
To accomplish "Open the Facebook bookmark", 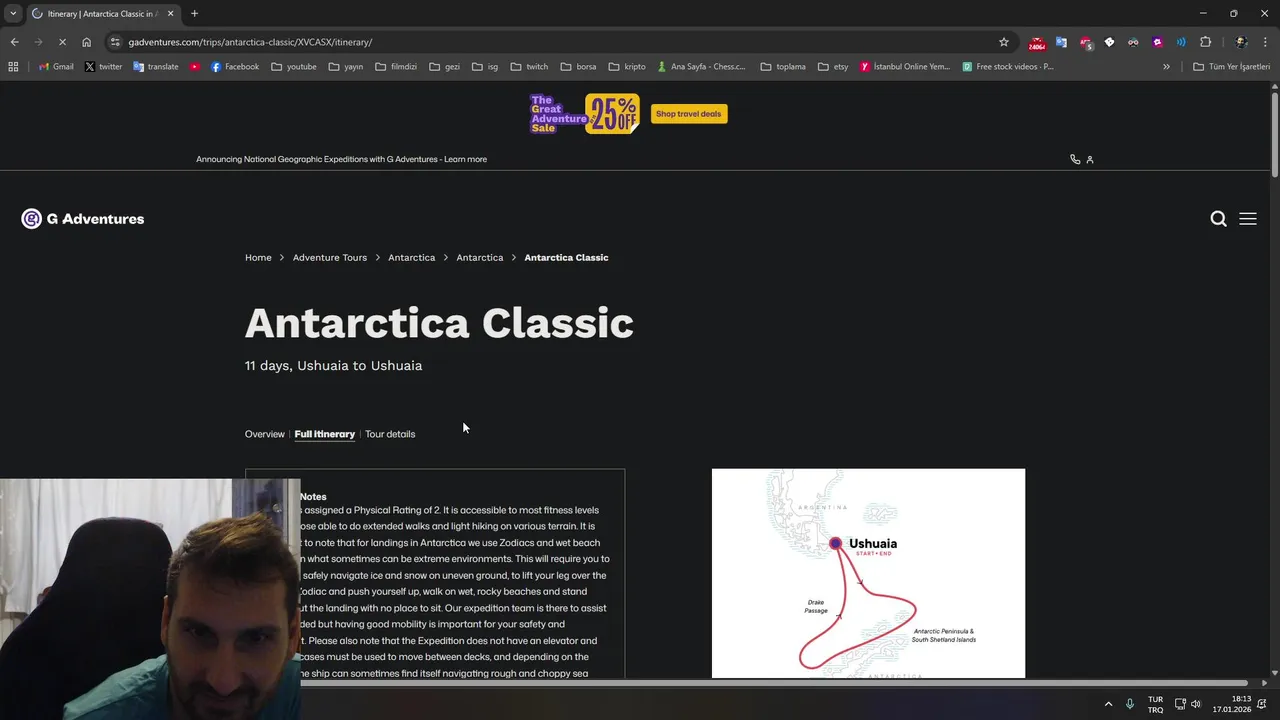I will 235,67.
